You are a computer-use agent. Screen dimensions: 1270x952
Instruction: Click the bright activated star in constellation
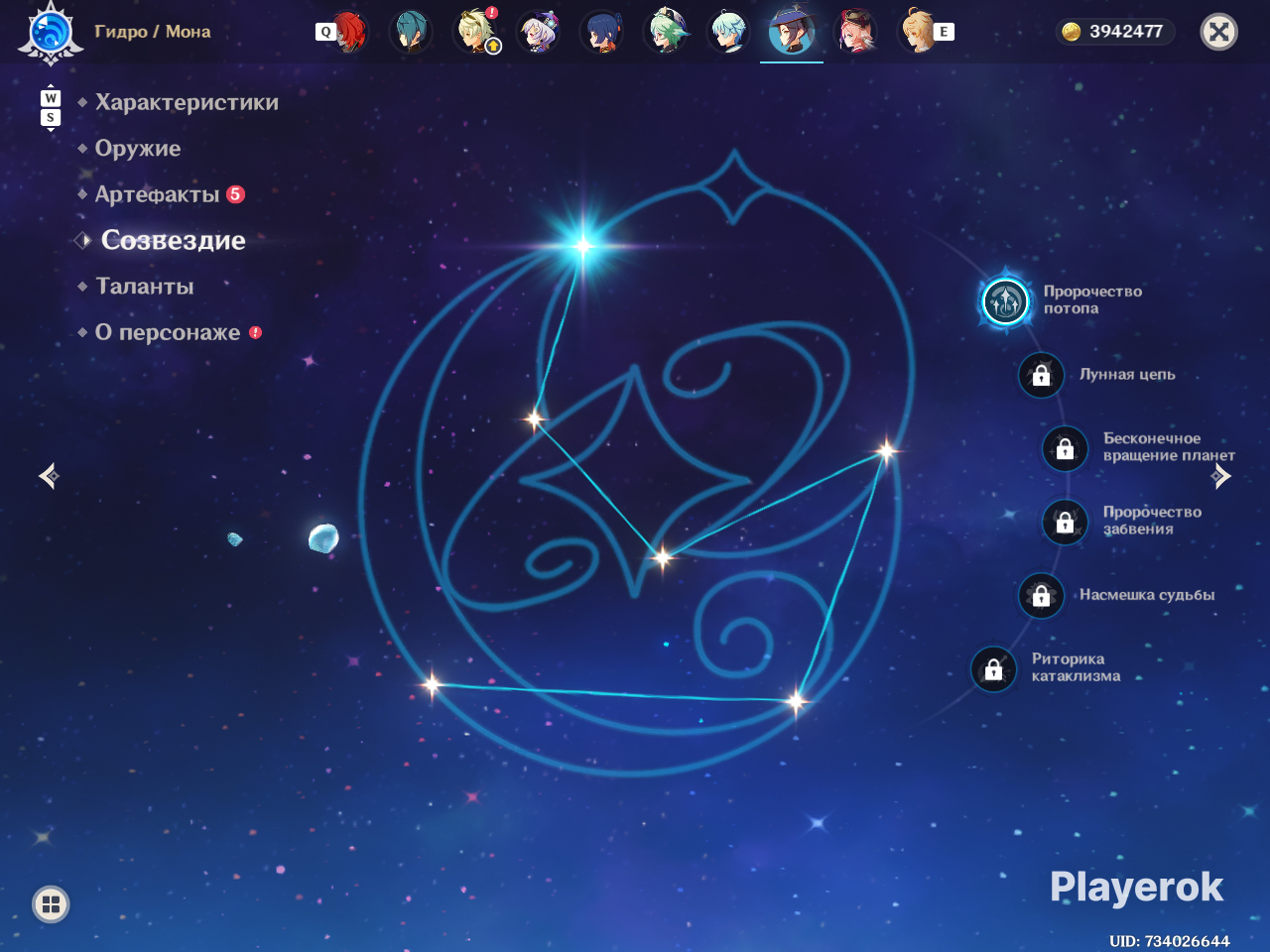[x=583, y=245]
